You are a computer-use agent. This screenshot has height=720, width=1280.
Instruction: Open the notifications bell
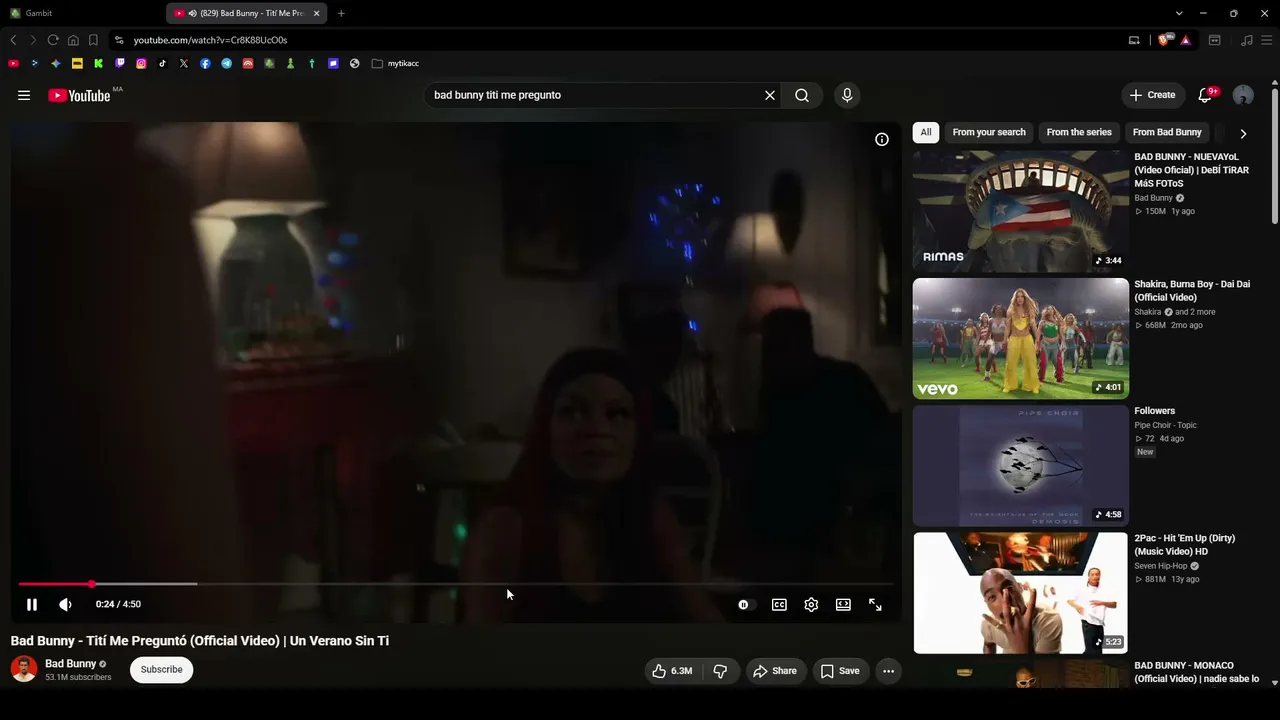(x=1205, y=95)
